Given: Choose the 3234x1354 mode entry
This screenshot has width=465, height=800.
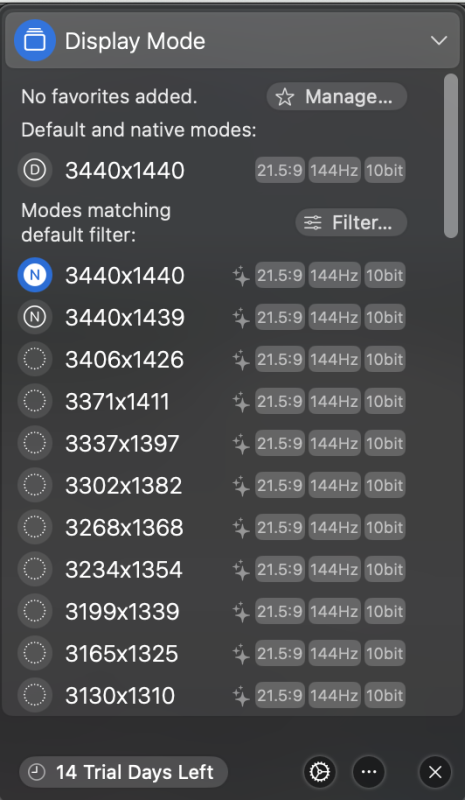Looking at the screenshot, I should click(212, 569).
